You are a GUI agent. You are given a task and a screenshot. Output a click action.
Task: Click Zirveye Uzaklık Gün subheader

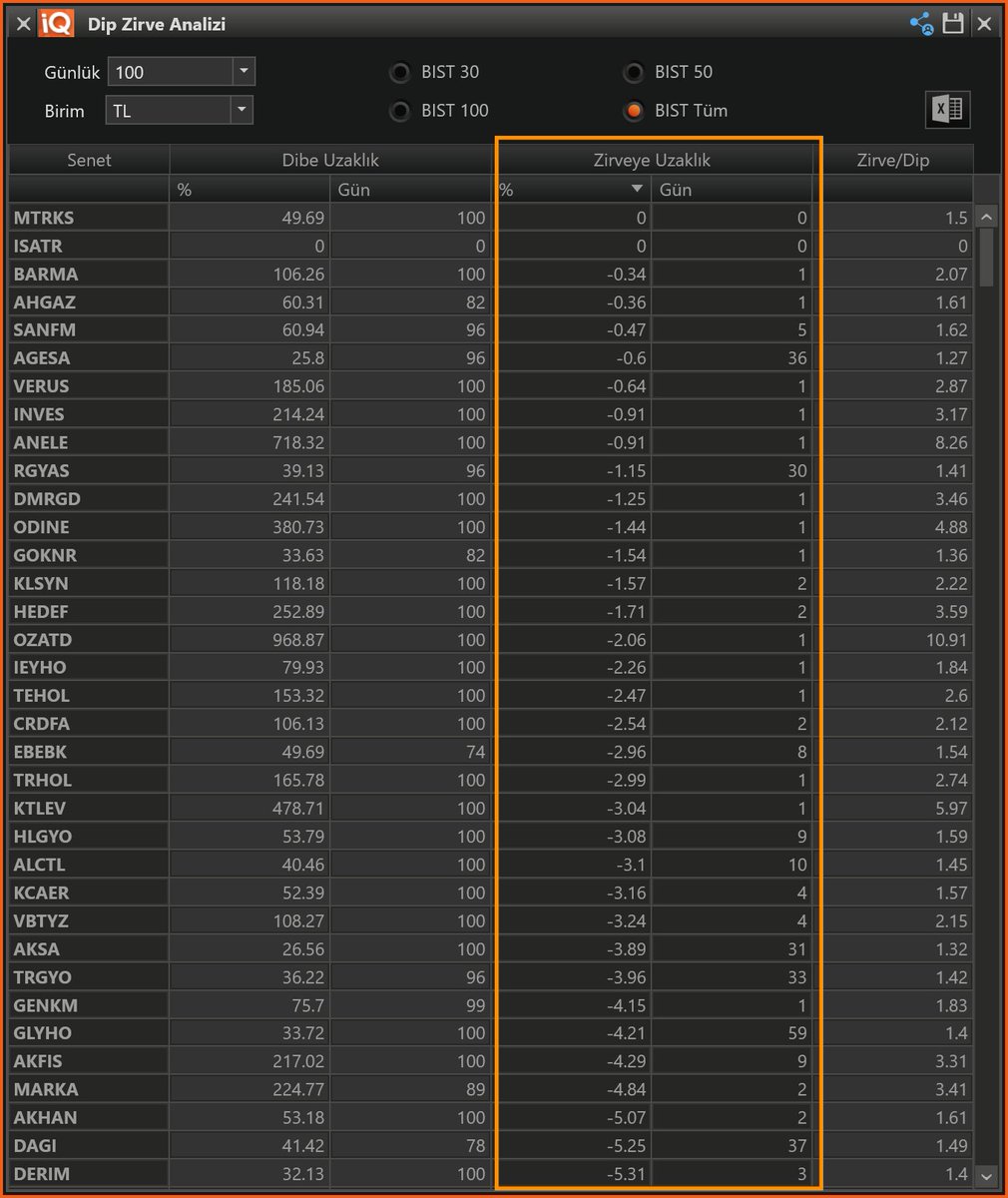733,190
